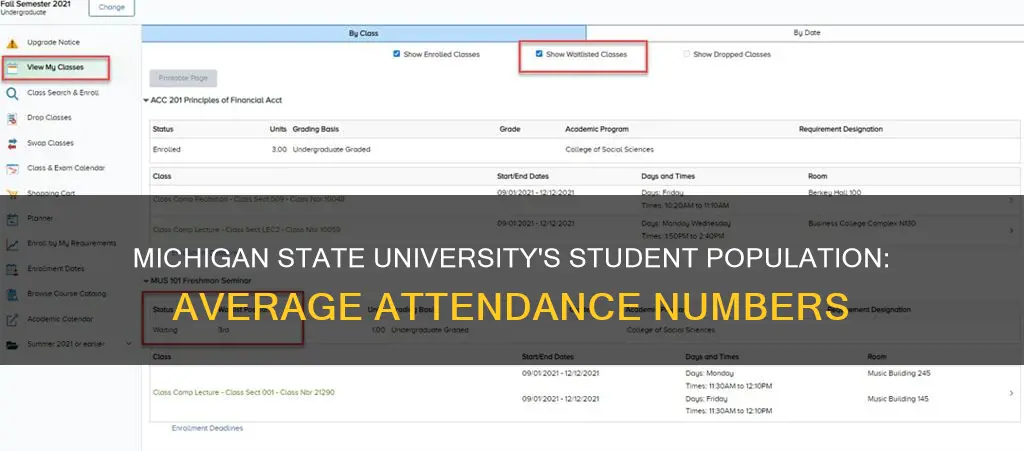Open the Swap Classes page
This screenshot has width=1024, height=451.
[x=50, y=143]
